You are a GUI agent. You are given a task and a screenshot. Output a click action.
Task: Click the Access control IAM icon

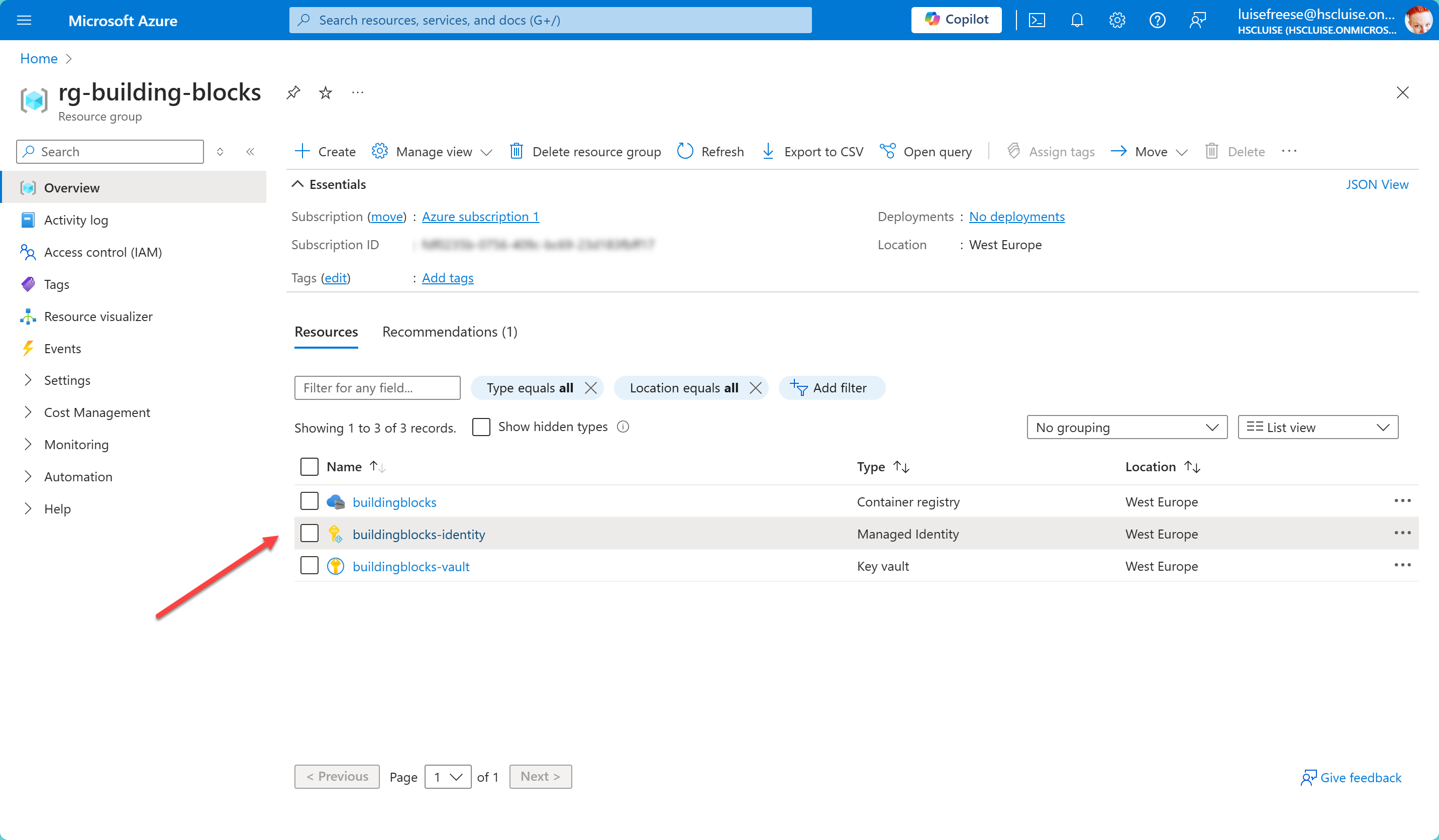click(x=28, y=252)
